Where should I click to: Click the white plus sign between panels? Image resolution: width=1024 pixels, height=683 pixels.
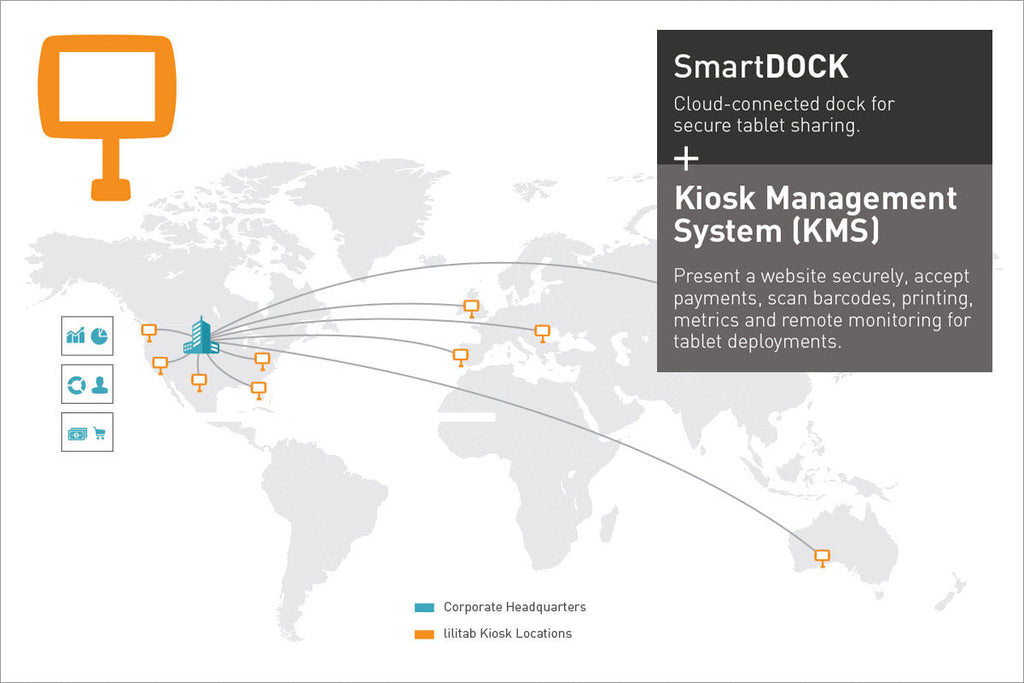pyautogui.click(x=686, y=159)
